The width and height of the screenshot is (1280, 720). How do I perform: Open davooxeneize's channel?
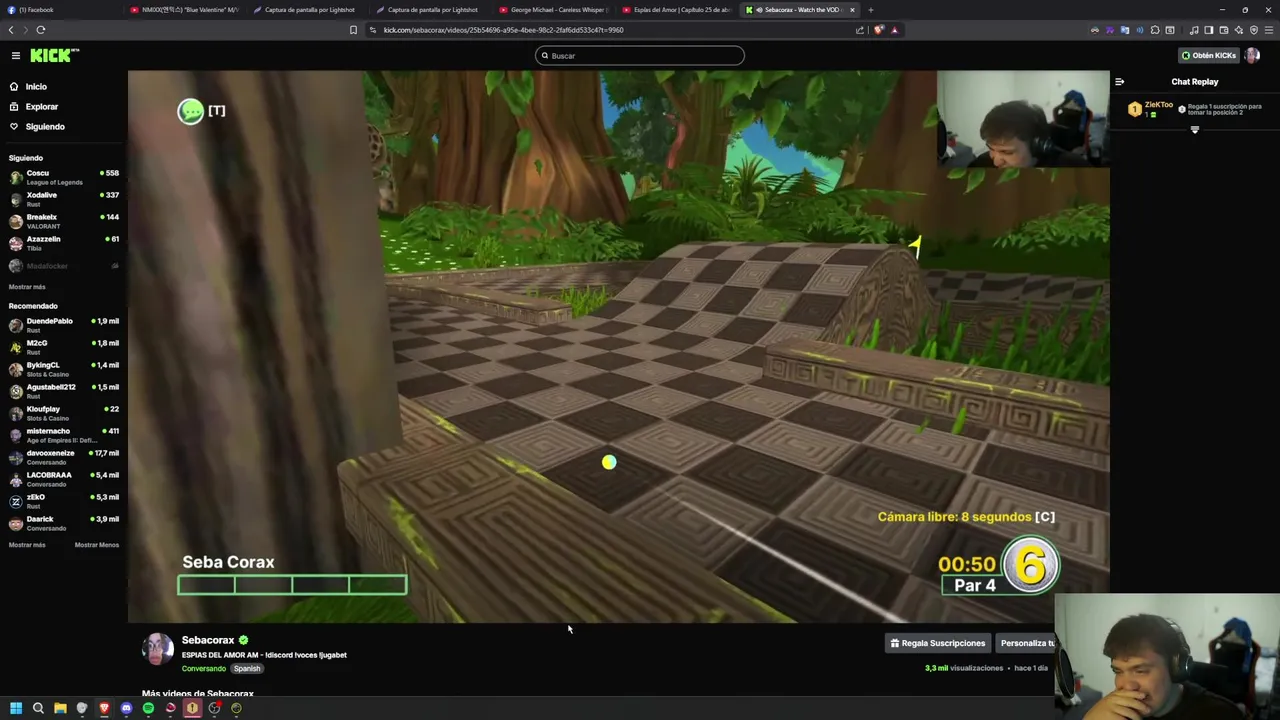click(x=62, y=457)
